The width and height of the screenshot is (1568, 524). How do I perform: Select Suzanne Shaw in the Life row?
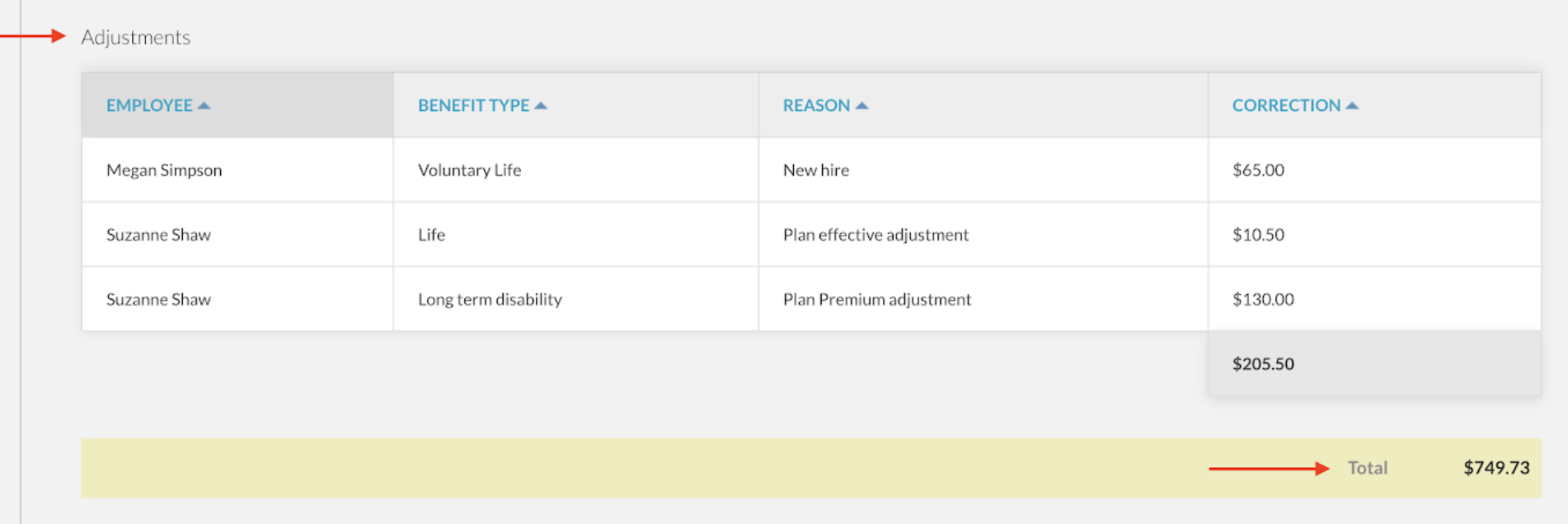237,234
